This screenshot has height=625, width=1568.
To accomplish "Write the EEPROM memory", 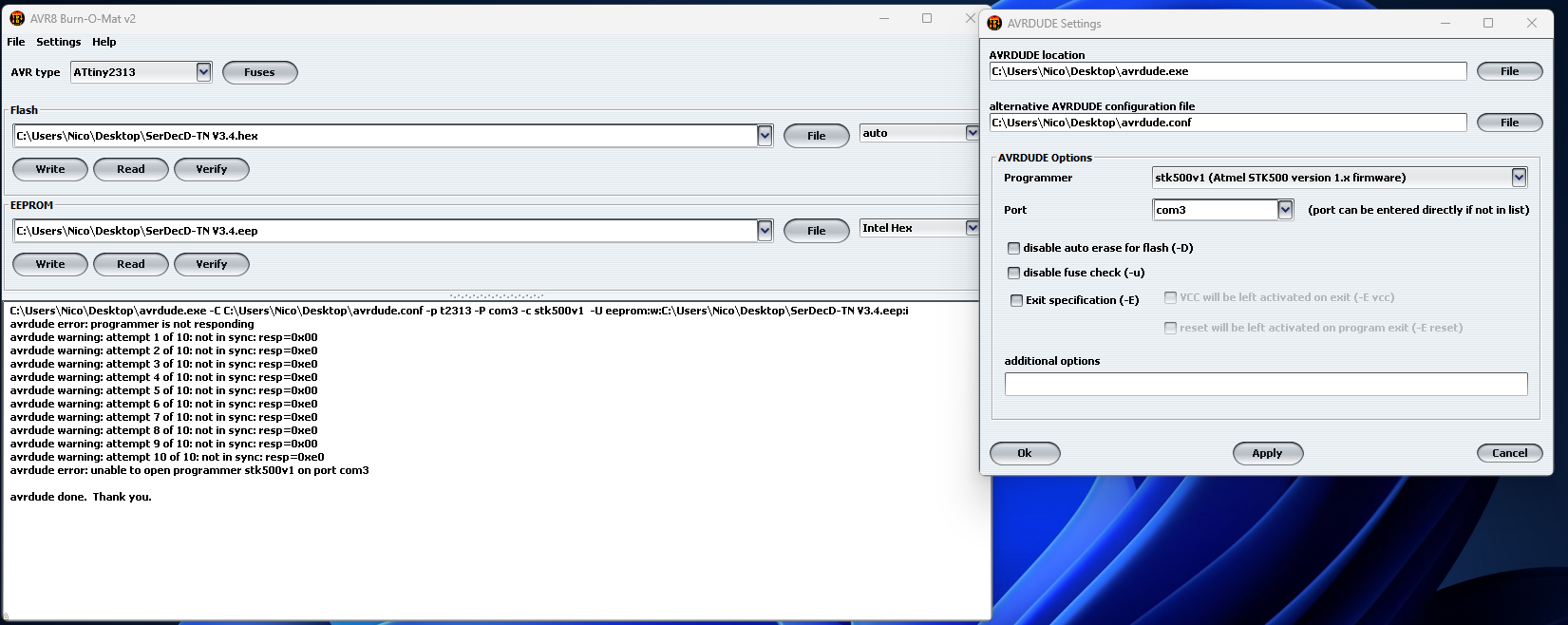I will tap(50, 264).
